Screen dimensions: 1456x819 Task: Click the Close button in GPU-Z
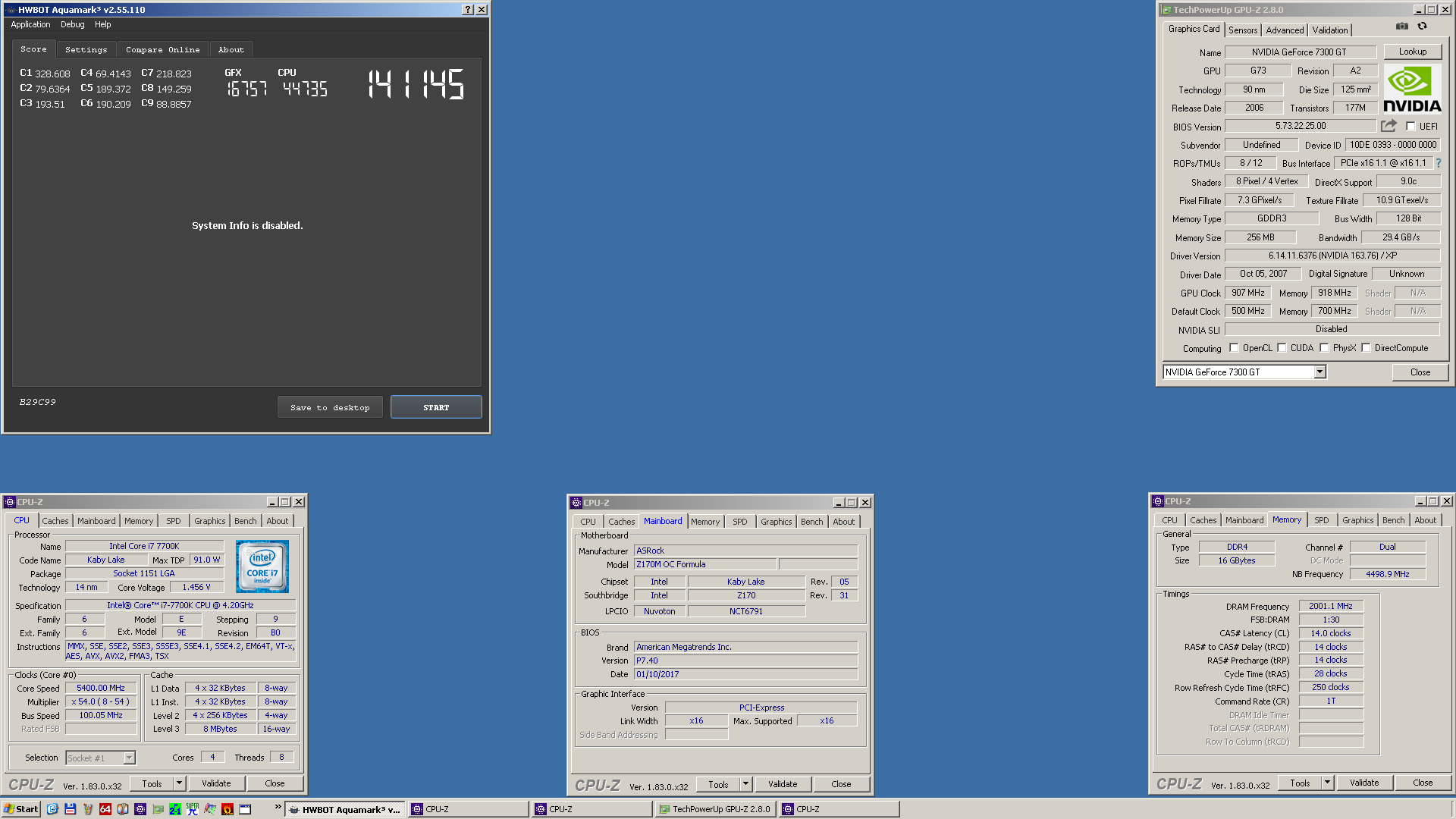point(1420,372)
